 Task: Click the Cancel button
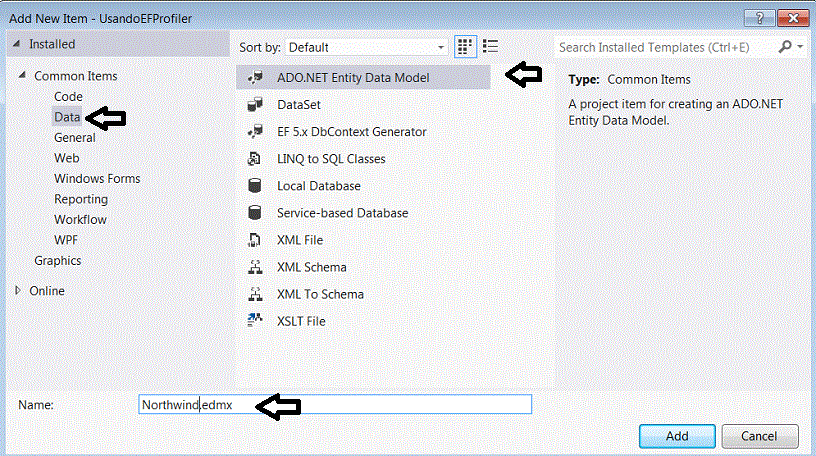[x=759, y=436]
